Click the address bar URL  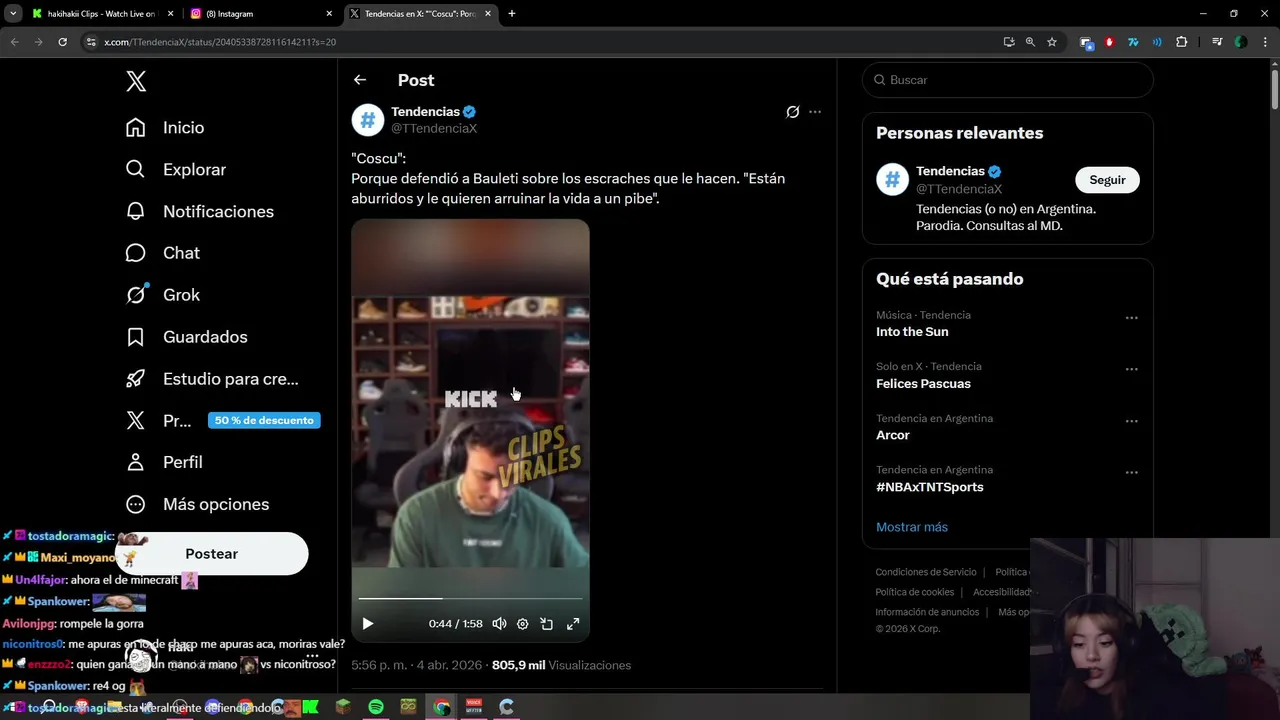220,42
